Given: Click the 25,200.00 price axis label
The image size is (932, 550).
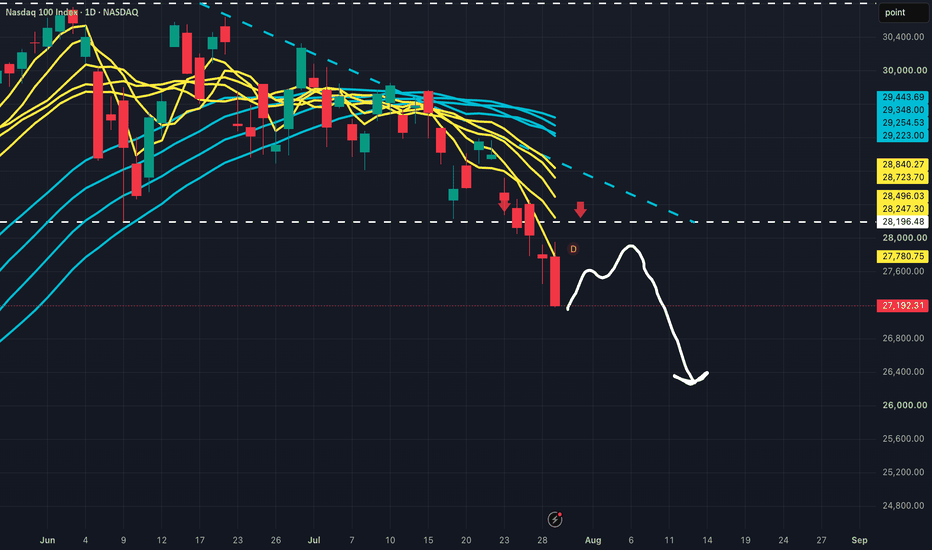Looking at the screenshot, I should tap(903, 472).
